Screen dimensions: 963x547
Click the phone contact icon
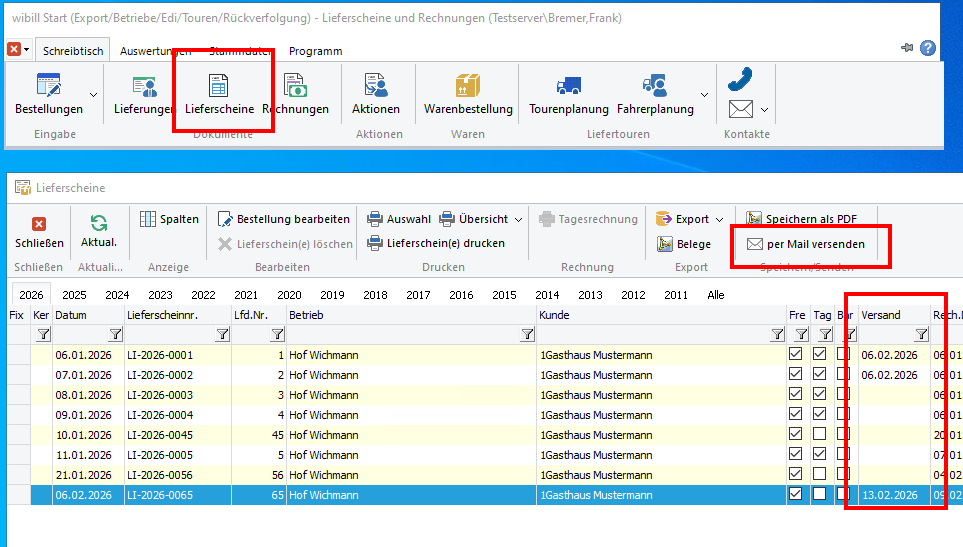(x=740, y=78)
